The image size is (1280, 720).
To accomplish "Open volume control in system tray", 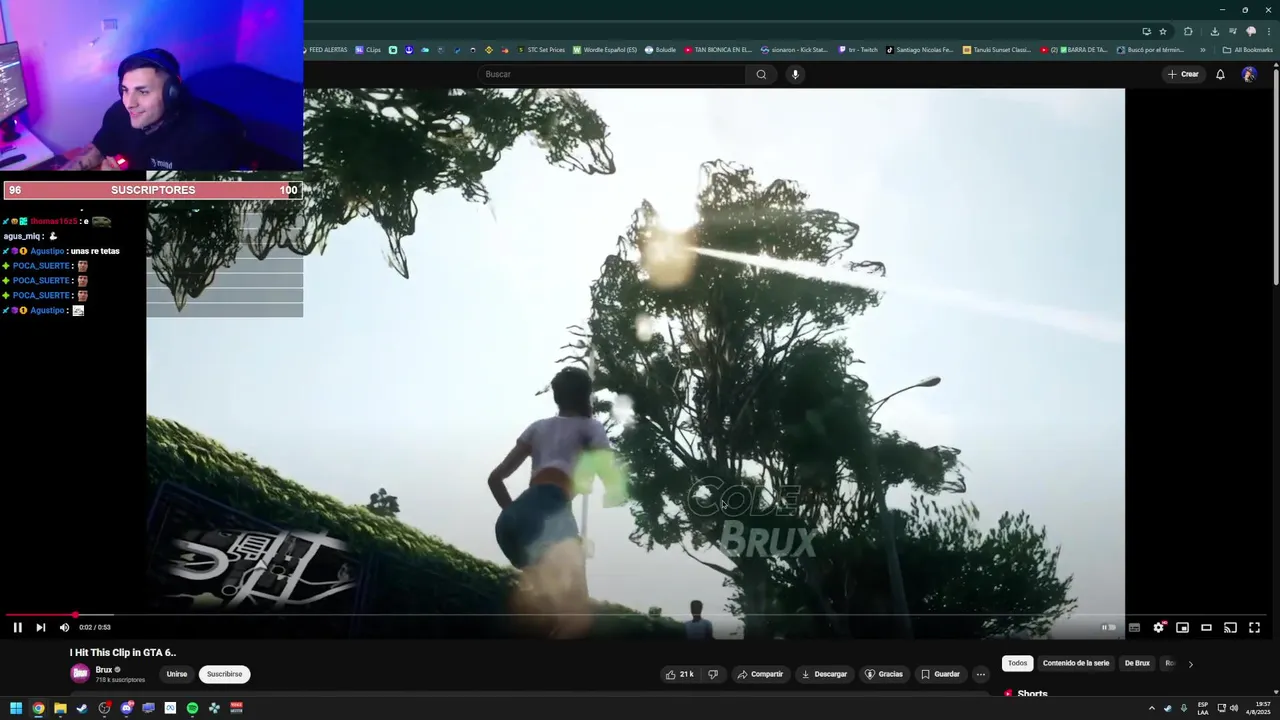I will (1233, 708).
